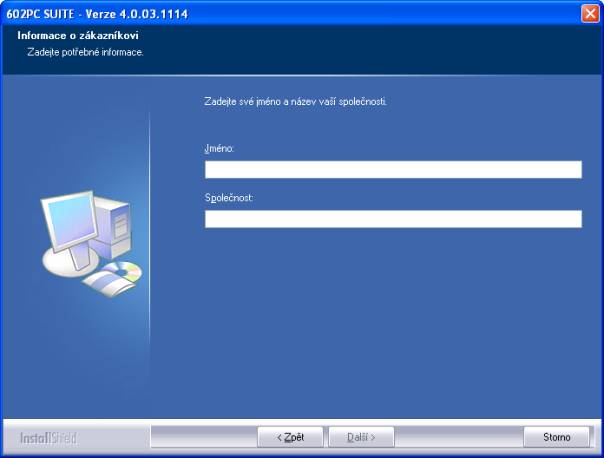Click the instruction text about name and company
Image resolution: width=604 pixels, height=458 pixels.
pyautogui.click(x=294, y=102)
